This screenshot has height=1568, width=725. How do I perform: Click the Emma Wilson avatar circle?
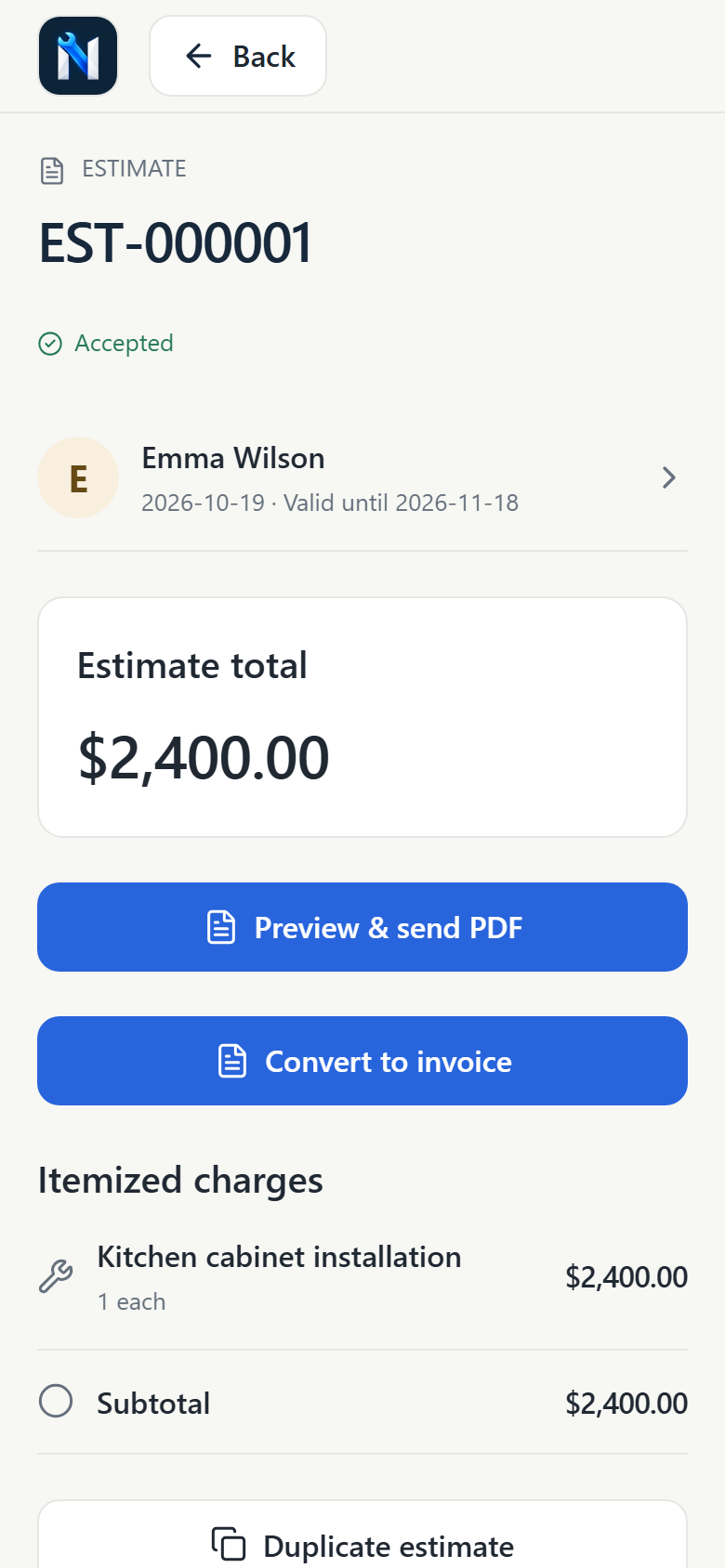(78, 477)
